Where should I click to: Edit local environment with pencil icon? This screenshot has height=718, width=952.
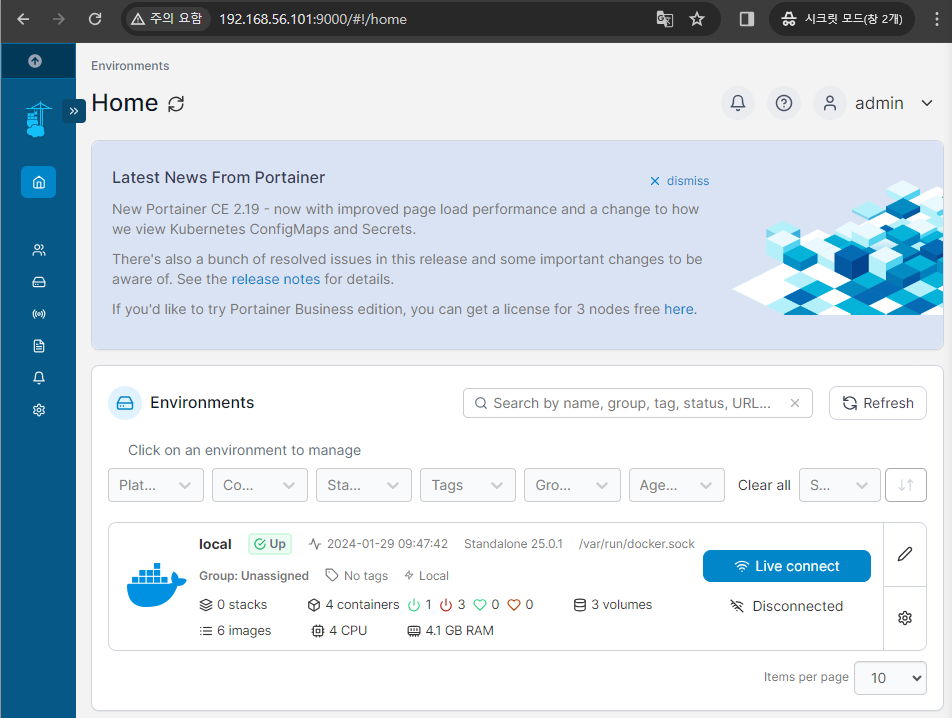click(x=905, y=554)
